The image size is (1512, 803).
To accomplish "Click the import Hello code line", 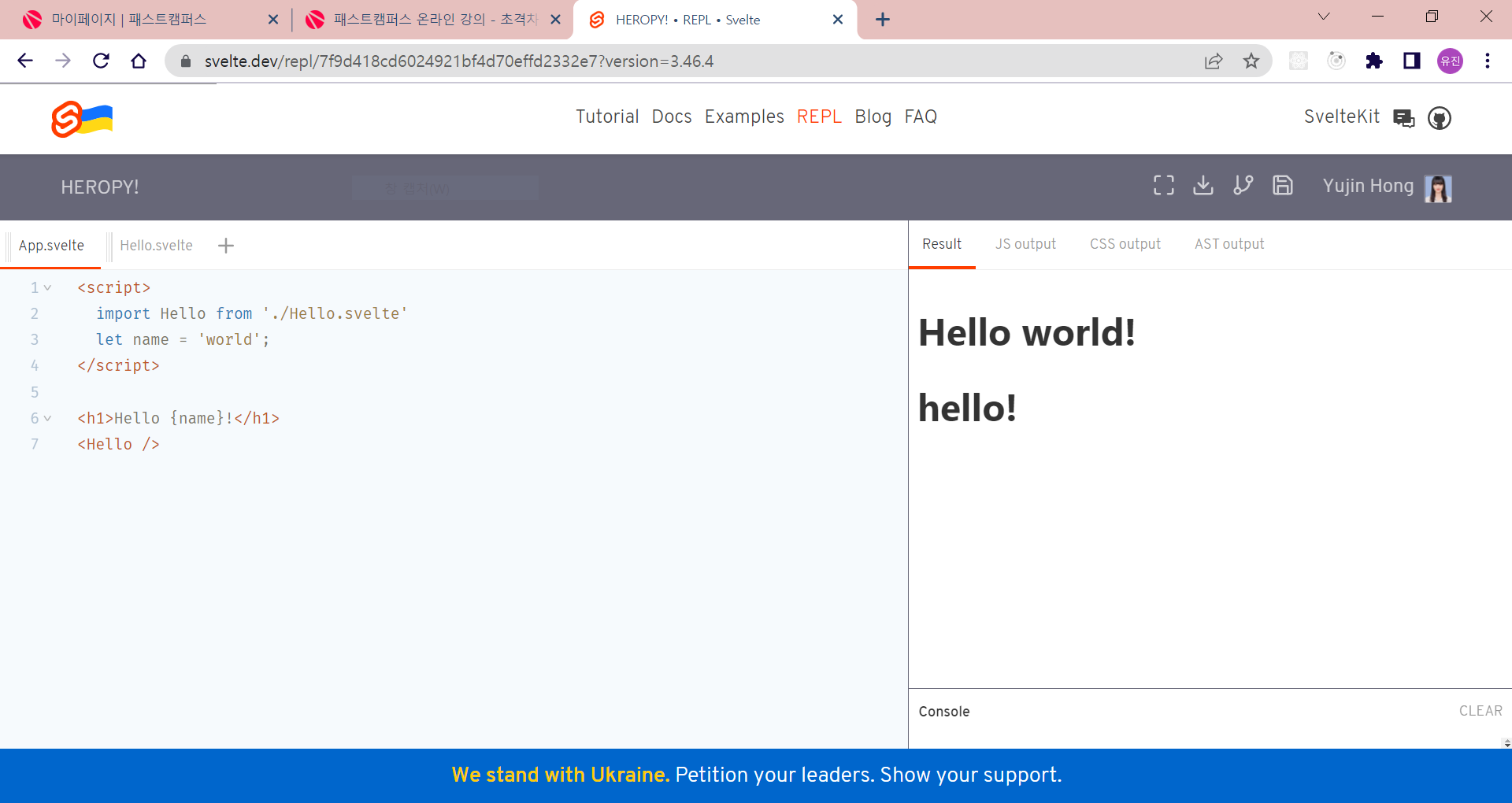I will (252, 314).
